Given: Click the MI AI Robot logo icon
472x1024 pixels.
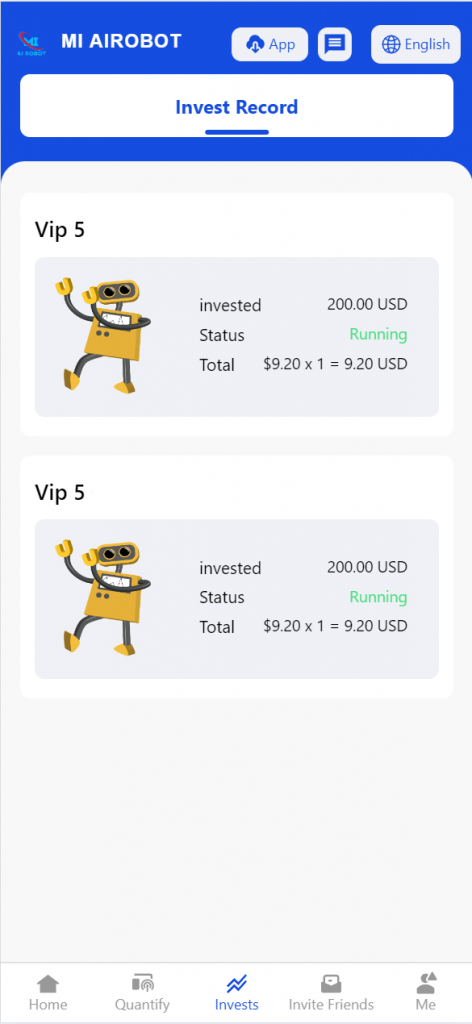Looking at the screenshot, I should click(x=32, y=44).
